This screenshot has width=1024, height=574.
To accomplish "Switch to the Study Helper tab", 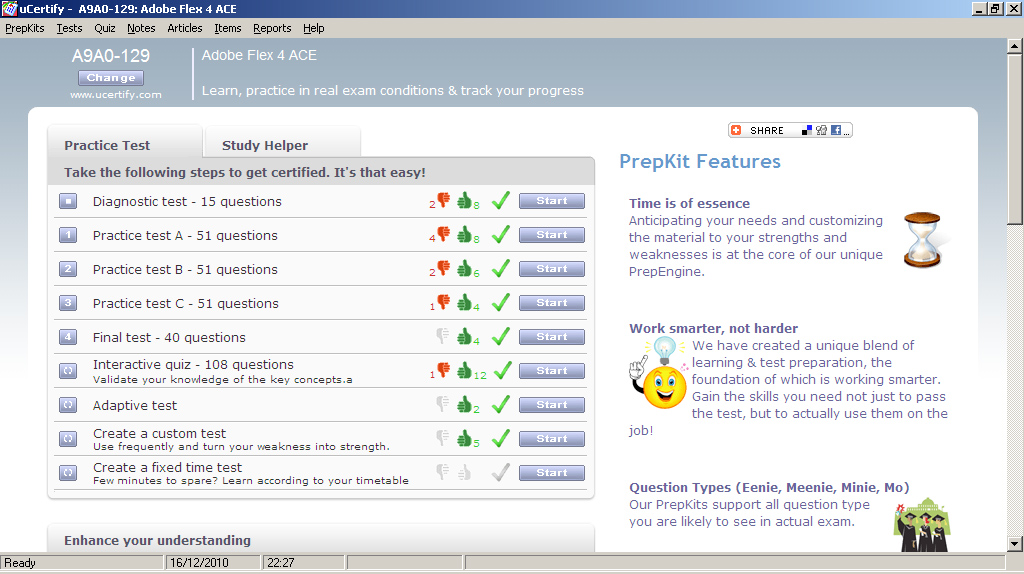I will (282, 143).
